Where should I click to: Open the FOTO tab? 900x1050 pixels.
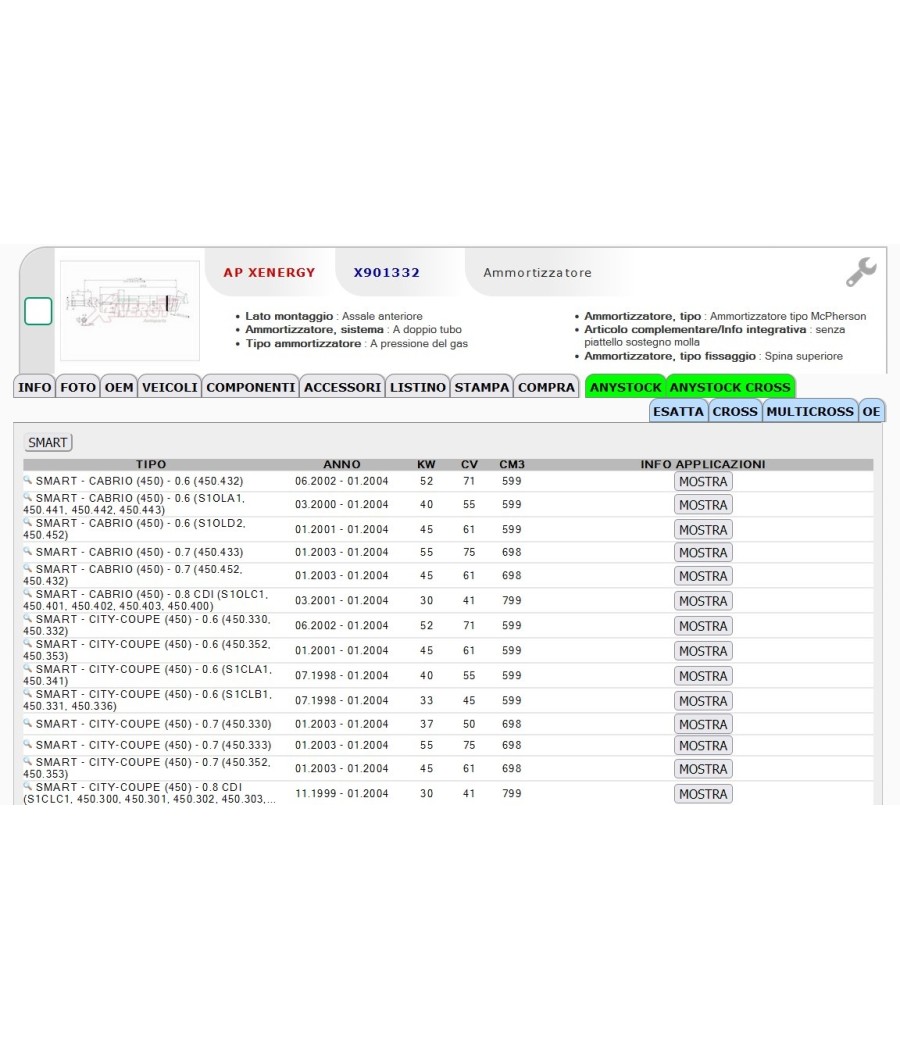point(78,387)
